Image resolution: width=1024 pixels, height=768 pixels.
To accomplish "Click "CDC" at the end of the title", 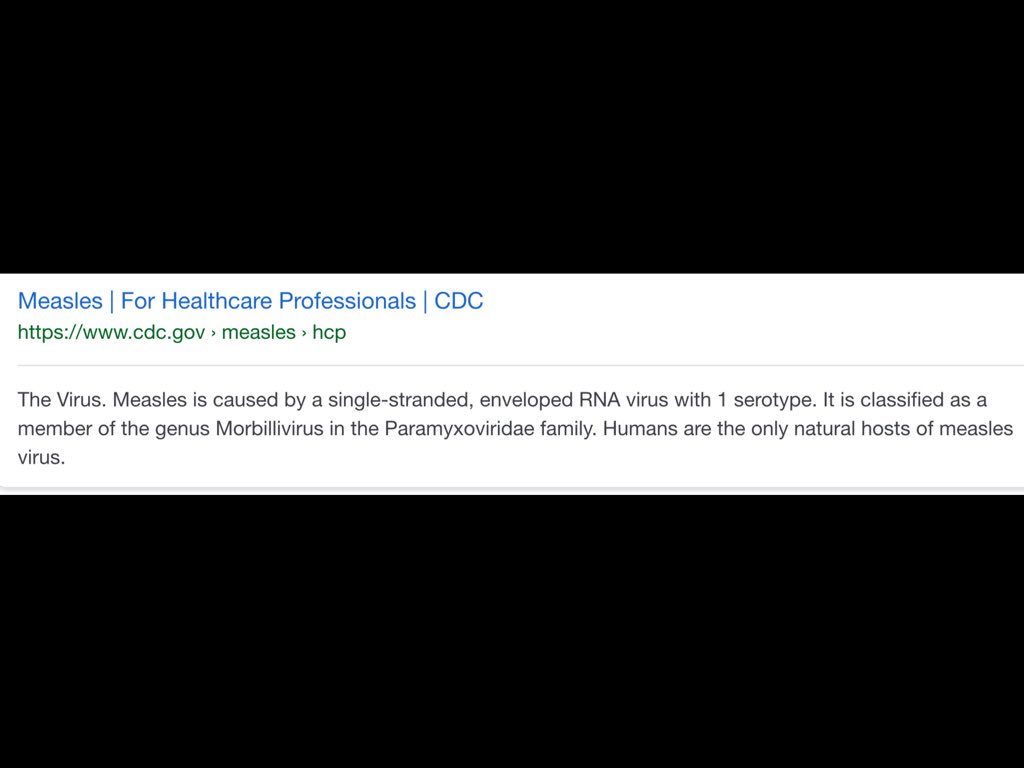I will pos(459,301).
